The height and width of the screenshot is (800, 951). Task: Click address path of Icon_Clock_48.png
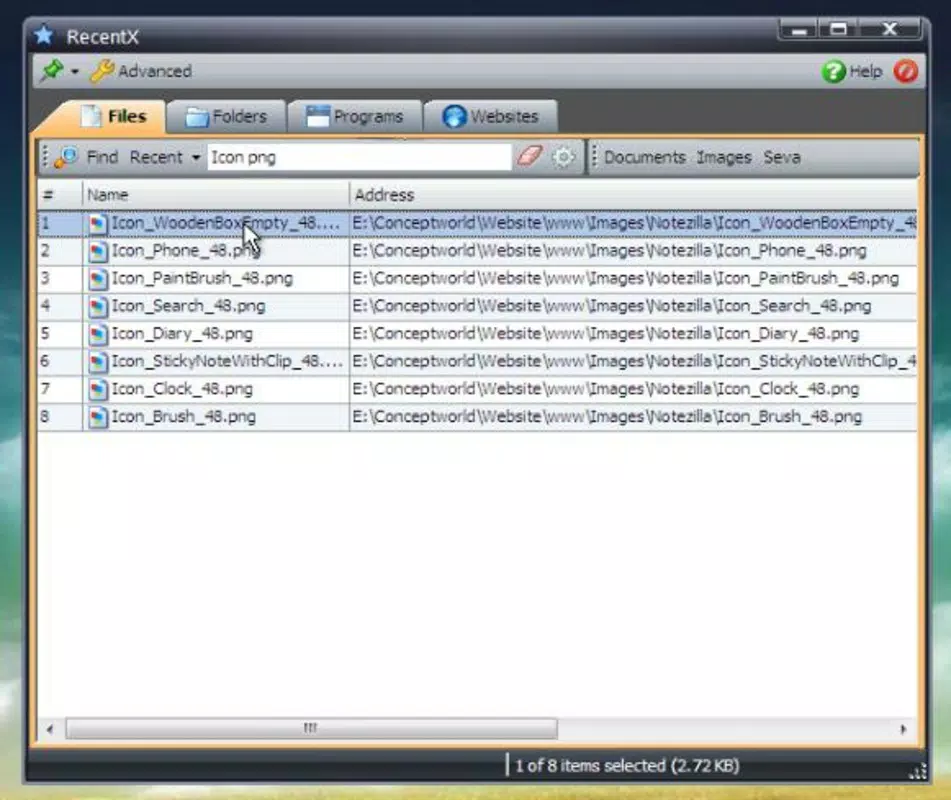pos(605,389)
